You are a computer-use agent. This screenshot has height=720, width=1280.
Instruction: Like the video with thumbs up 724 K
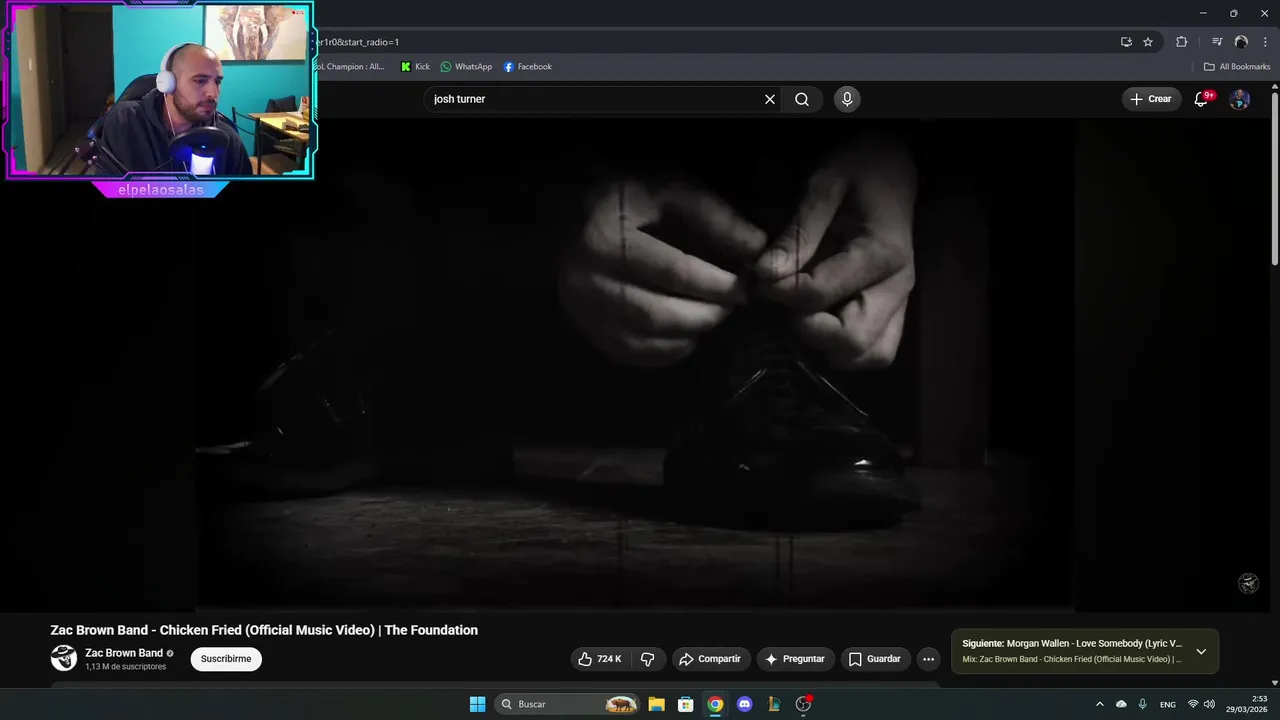tap(601, 659)
